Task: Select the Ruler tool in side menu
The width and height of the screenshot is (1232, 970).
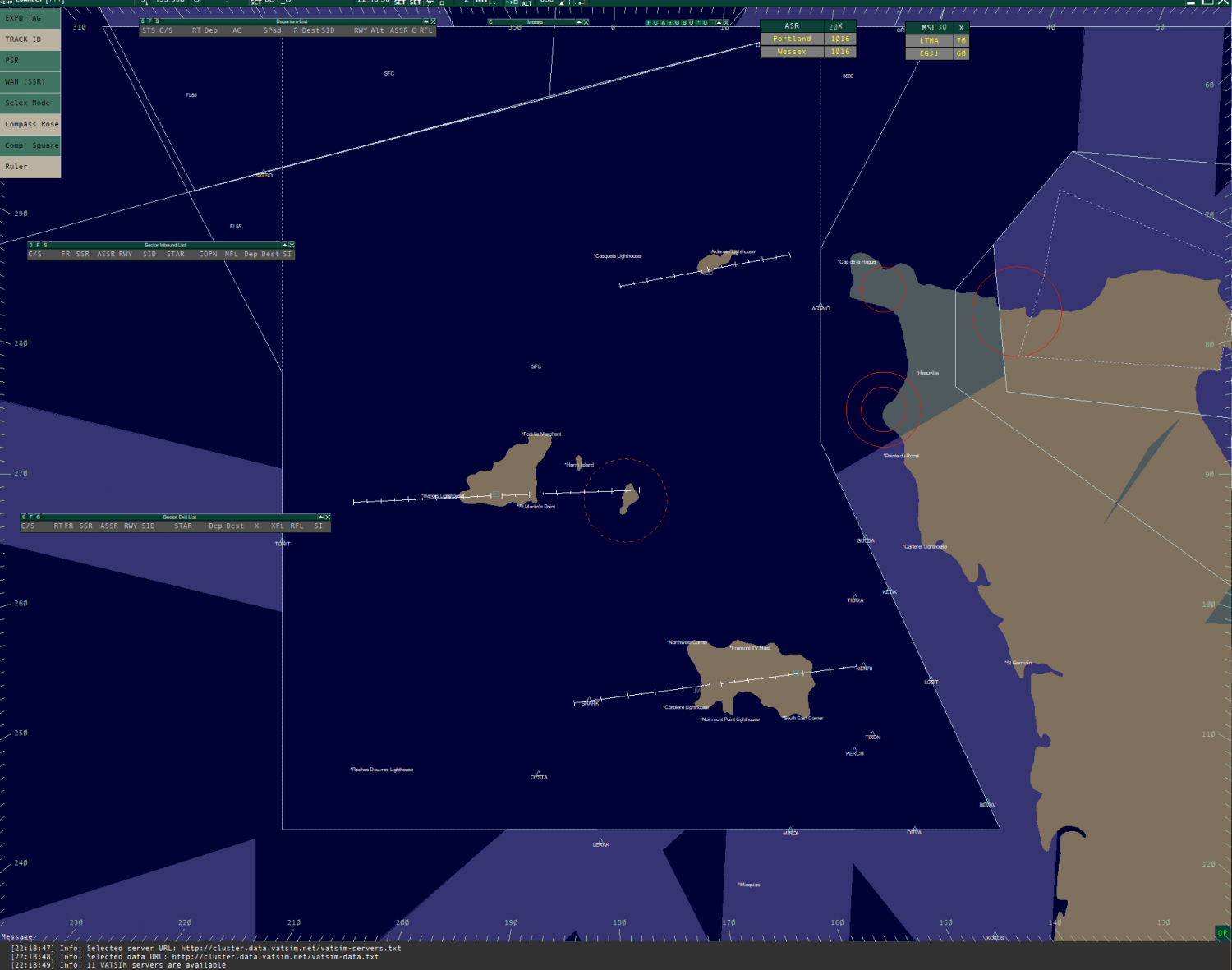Action: pyautogui.click(x=30, y=167)
